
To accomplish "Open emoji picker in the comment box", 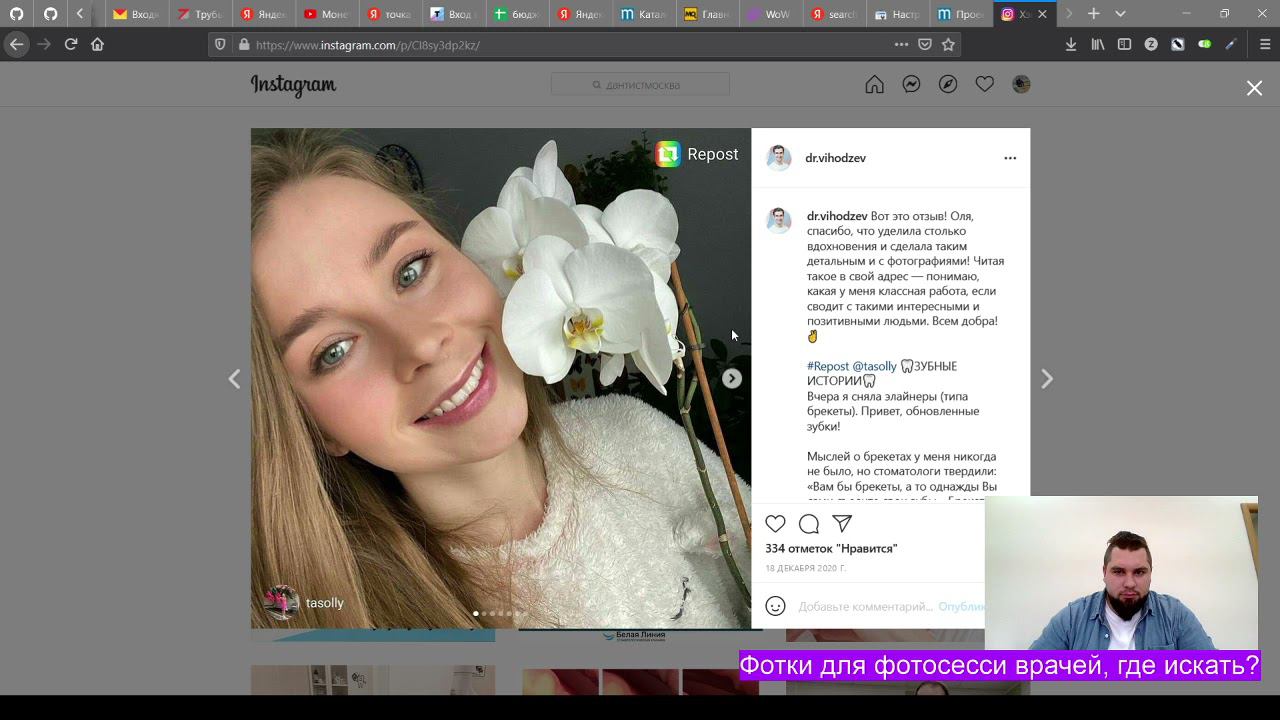I will (x=775, y=606).
